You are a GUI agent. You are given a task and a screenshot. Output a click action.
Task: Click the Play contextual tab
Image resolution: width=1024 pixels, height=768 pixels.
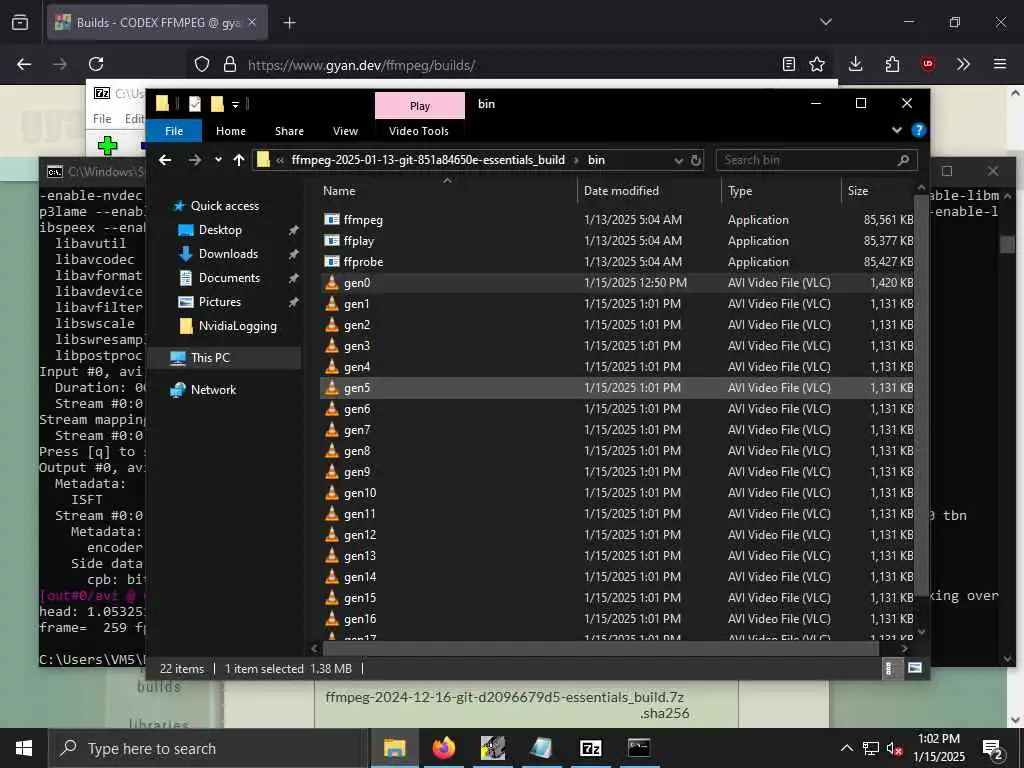(x=420, y=105)
